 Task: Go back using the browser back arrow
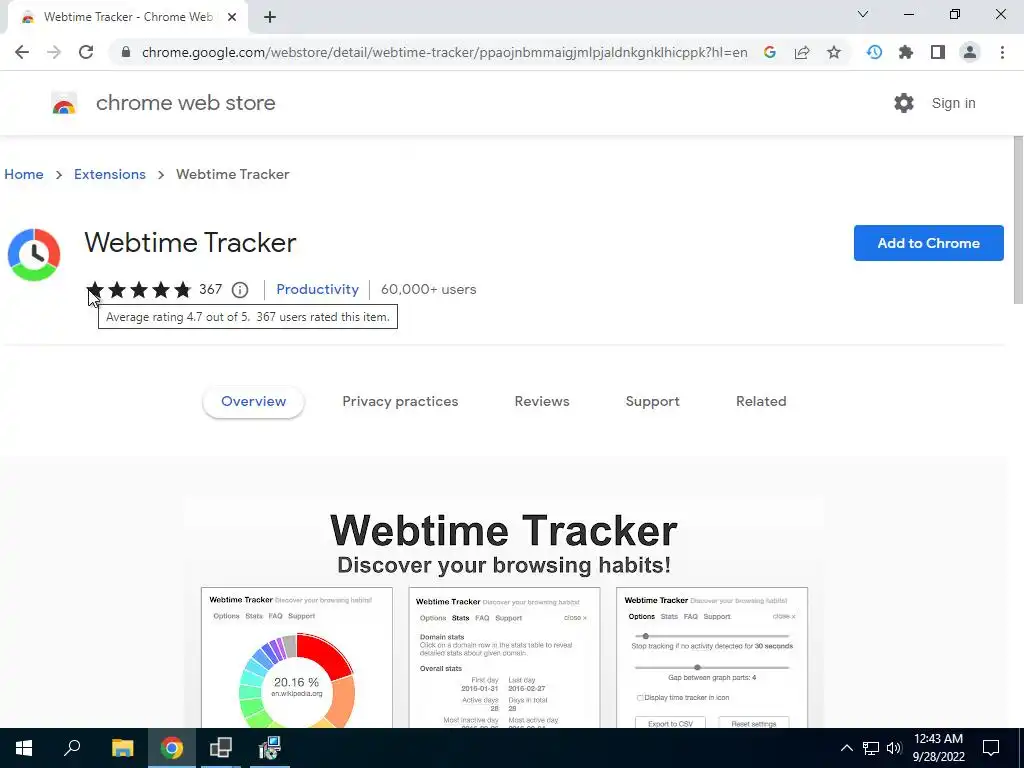(x=22, y=52)
